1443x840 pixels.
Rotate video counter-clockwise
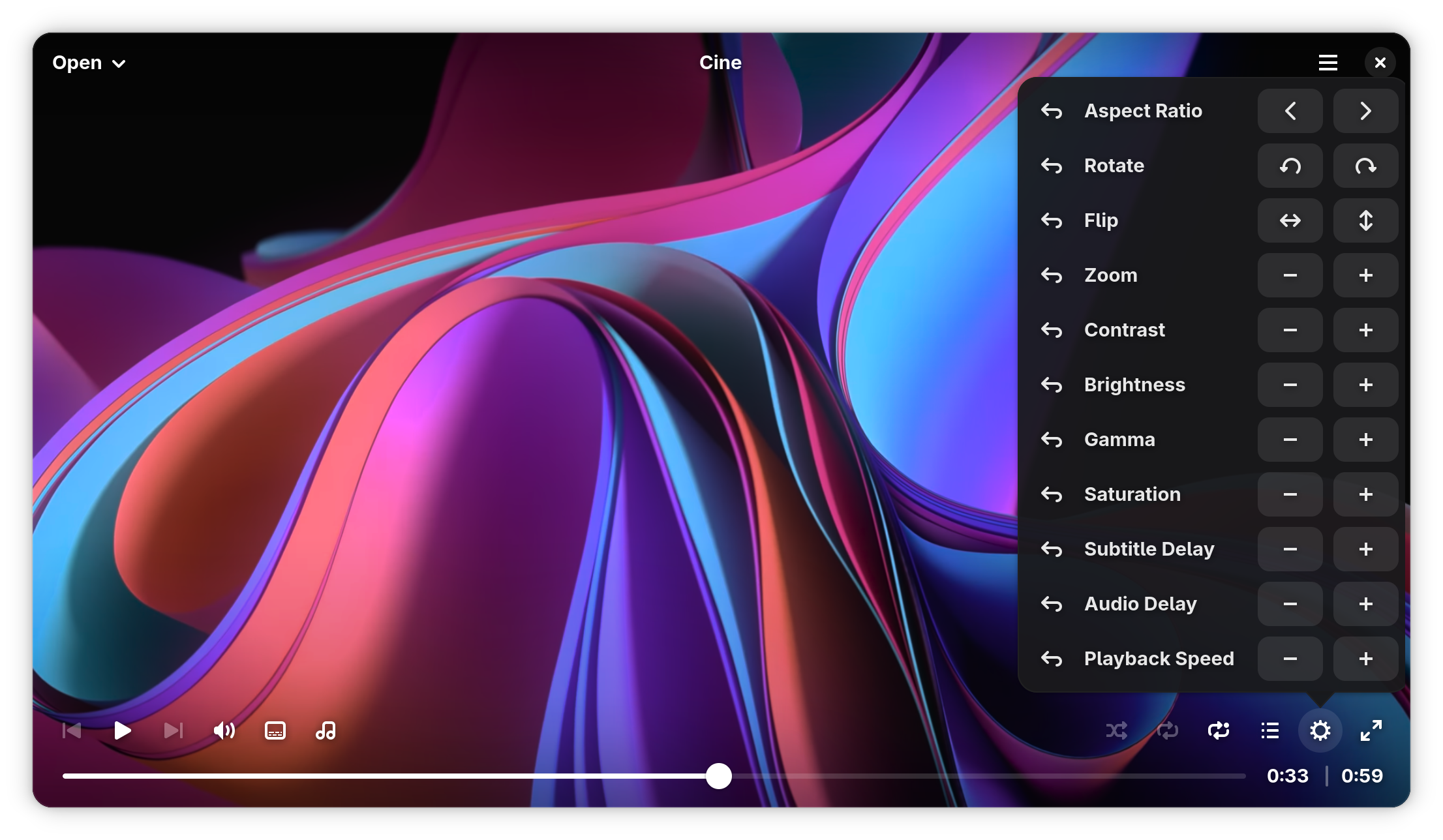click(1290, 166)
